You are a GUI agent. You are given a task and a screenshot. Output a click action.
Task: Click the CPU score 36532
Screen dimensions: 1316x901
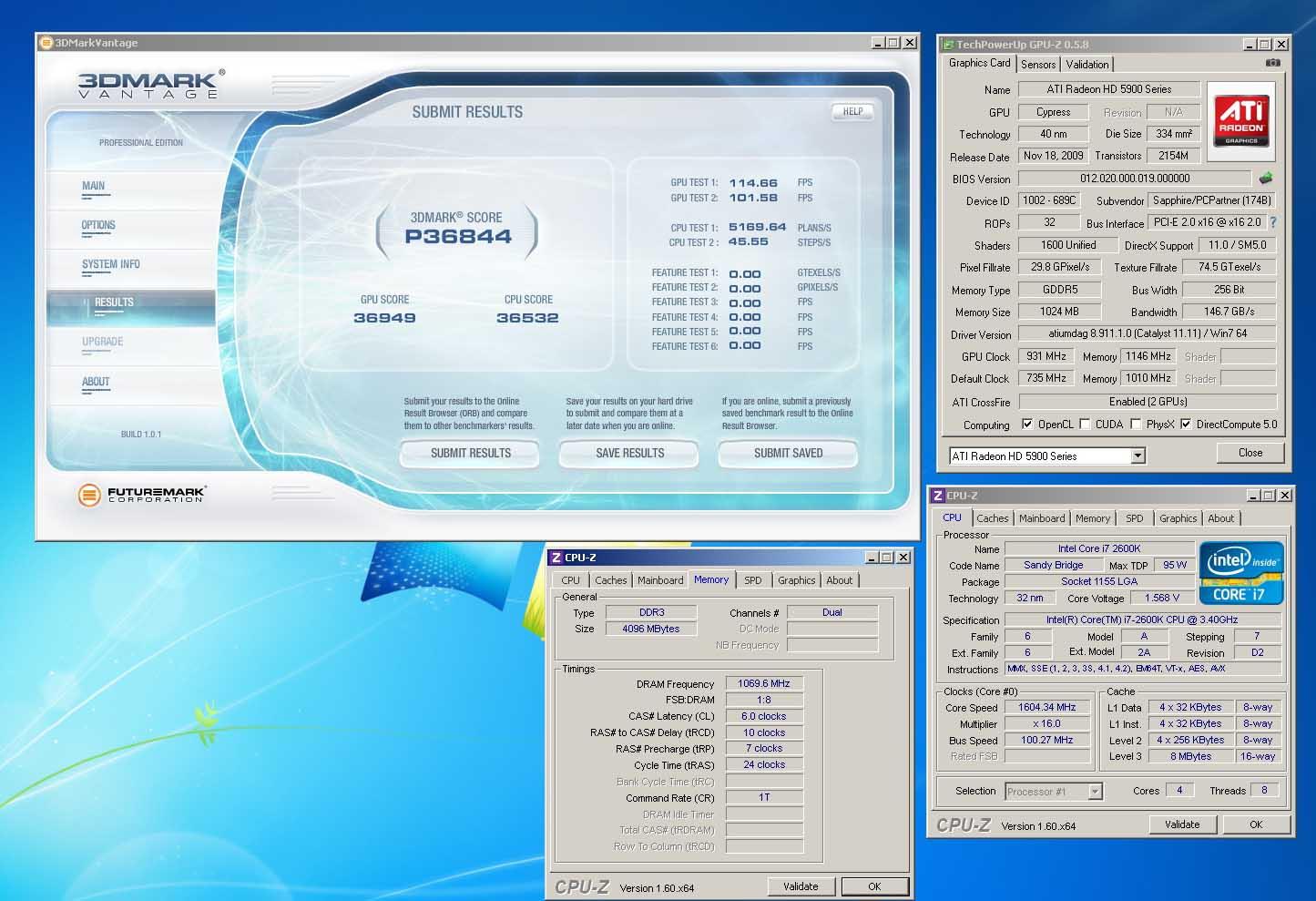(527, 318)
